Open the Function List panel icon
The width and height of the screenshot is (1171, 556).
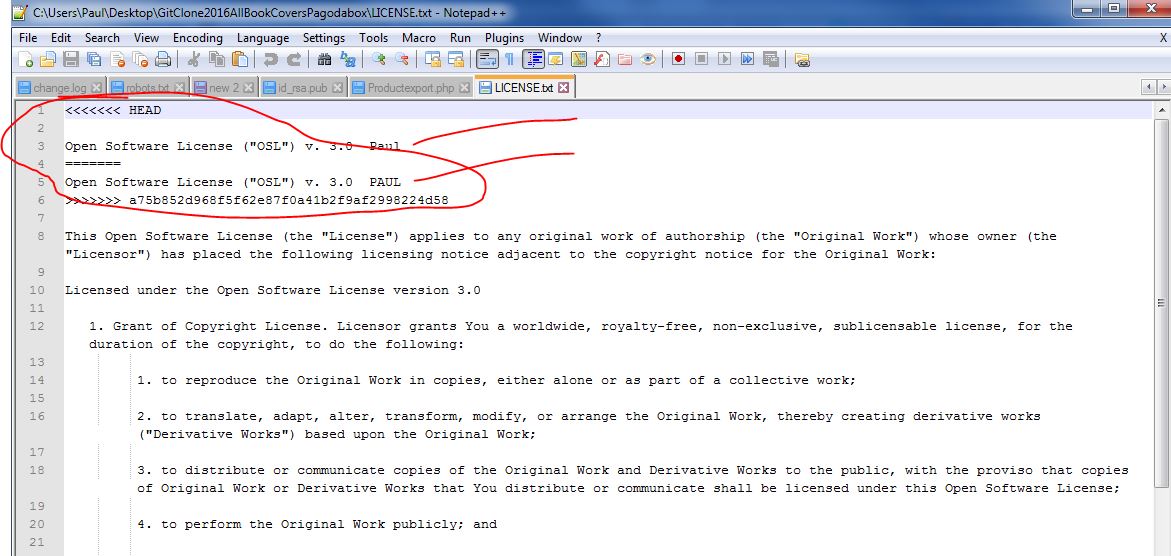(x=602, y=59)
